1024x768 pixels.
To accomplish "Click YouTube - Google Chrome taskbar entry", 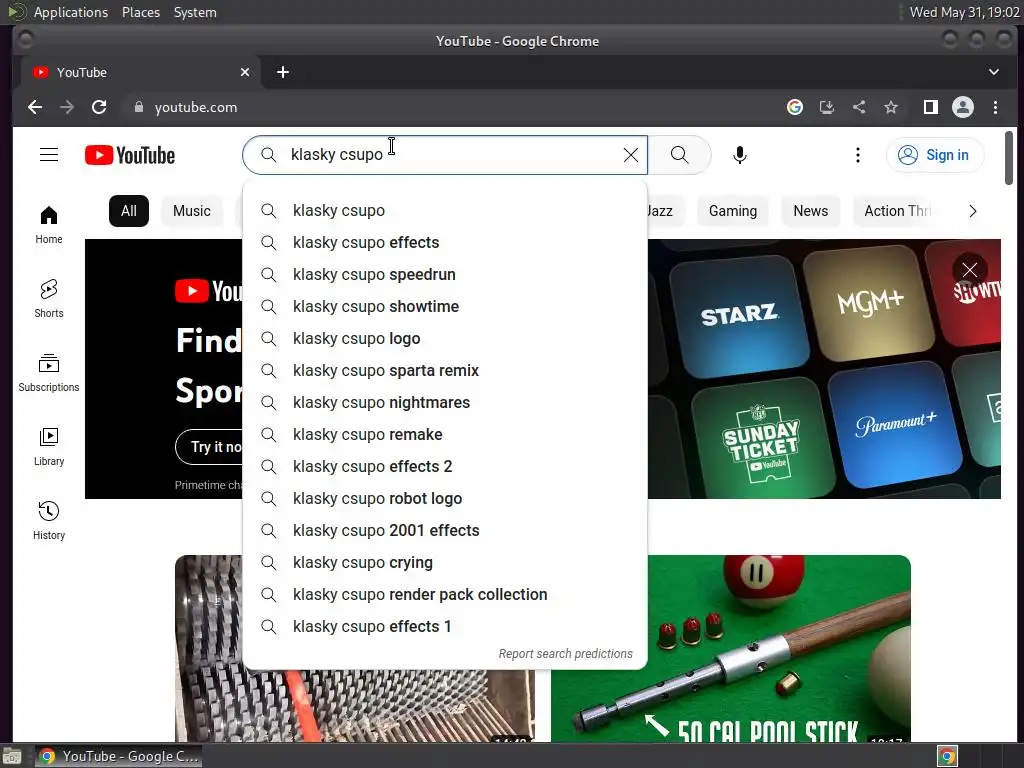I will (x=119, y=756).
